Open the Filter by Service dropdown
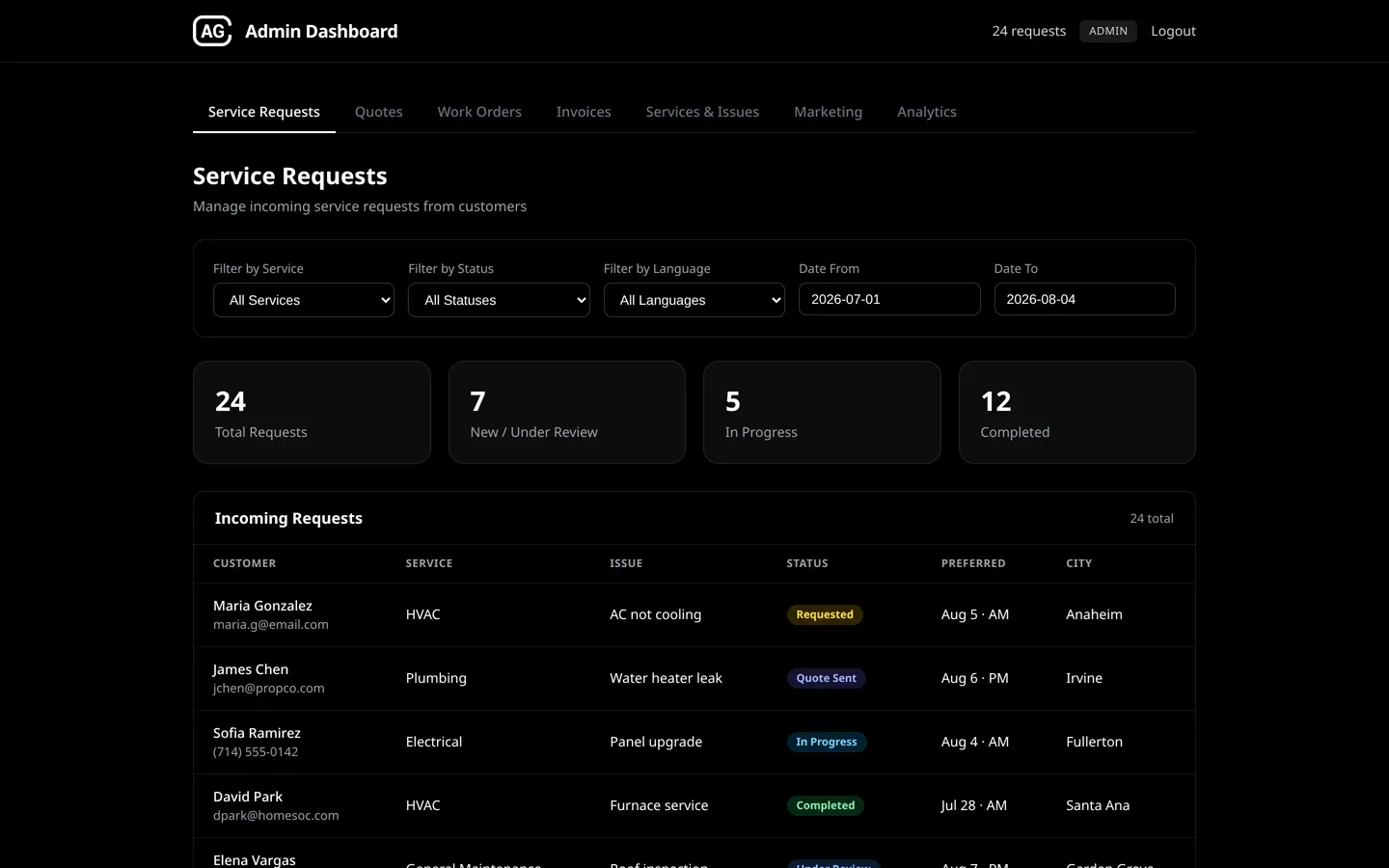 pyautogui.click(x=304, y=300)
